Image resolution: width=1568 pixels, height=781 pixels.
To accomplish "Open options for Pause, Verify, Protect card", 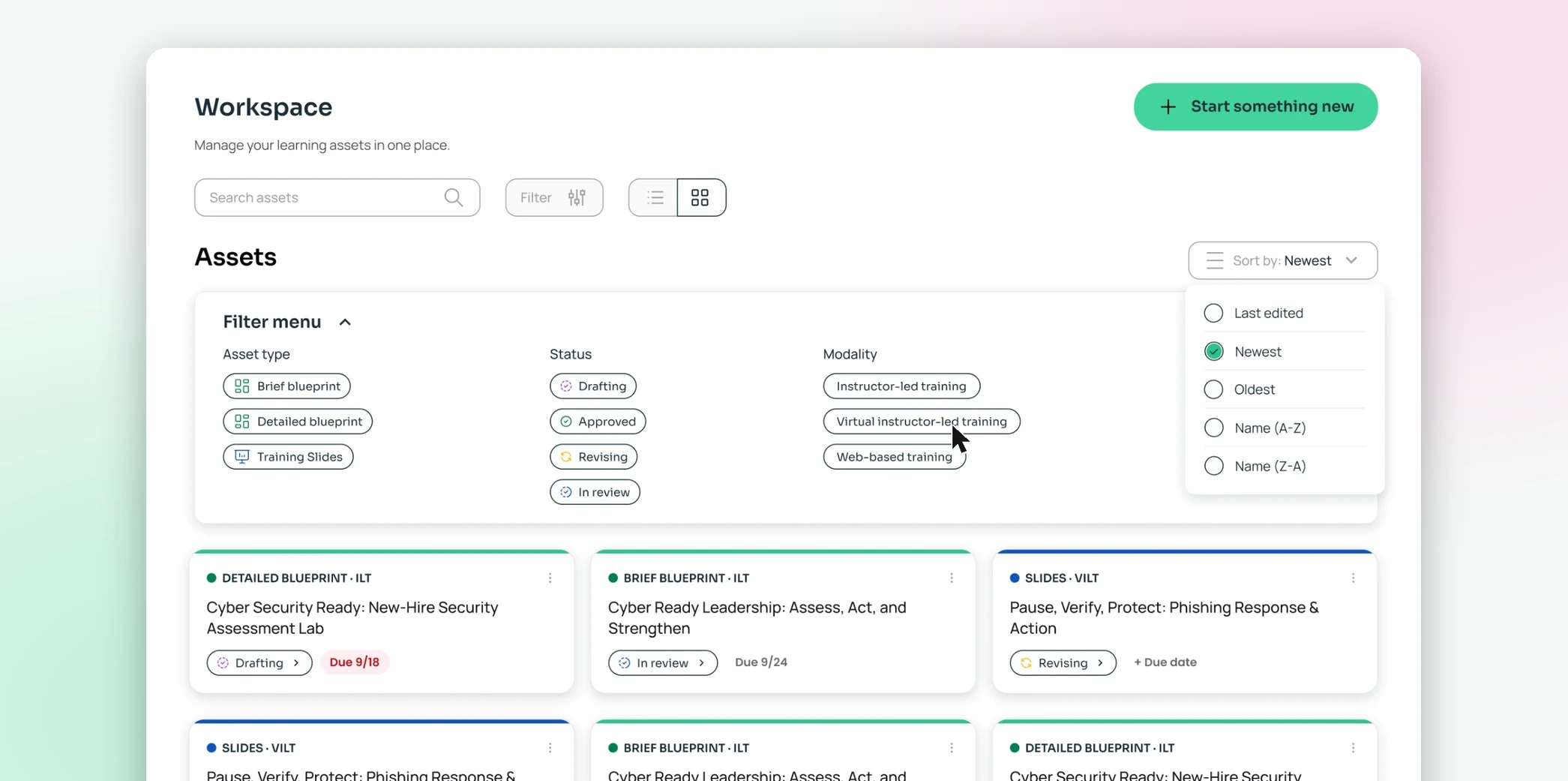I will tap(1353, 578).
